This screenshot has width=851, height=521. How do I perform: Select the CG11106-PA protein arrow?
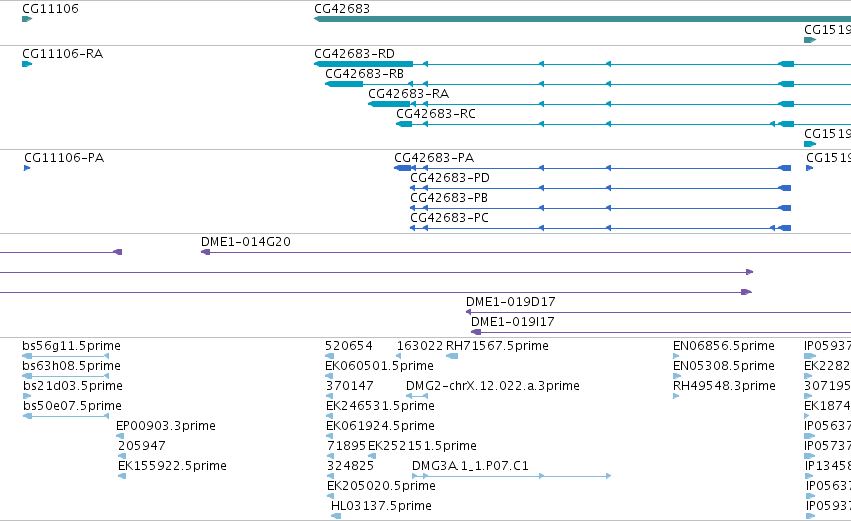click(27, 168)
